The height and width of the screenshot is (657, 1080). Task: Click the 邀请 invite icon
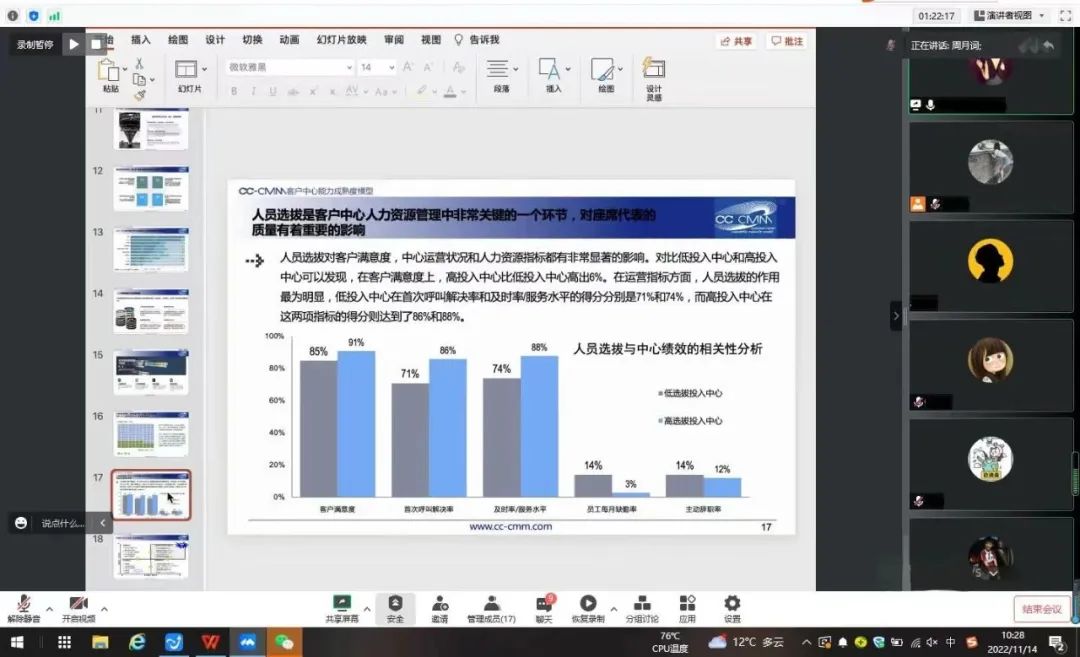(x=439, y=609)
